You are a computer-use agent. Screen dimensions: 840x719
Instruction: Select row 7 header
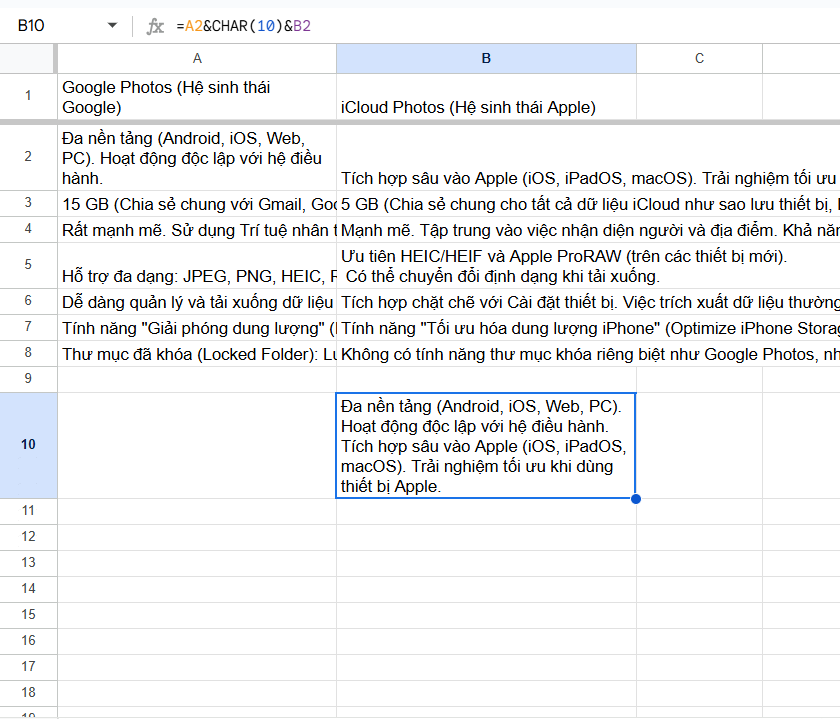(28, 327)
